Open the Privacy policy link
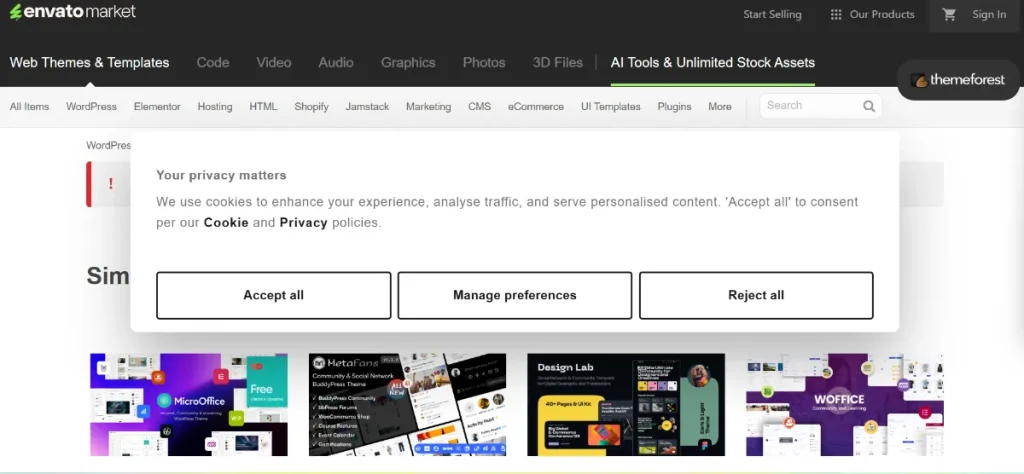Screen dimensions: 1024x474 click(303, 222)
